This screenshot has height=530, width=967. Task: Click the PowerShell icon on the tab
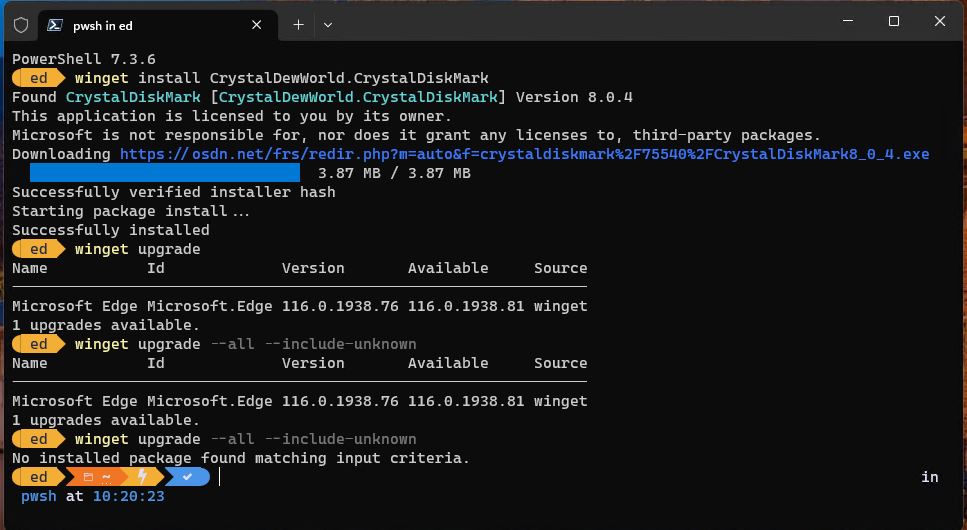pos(55,25)
